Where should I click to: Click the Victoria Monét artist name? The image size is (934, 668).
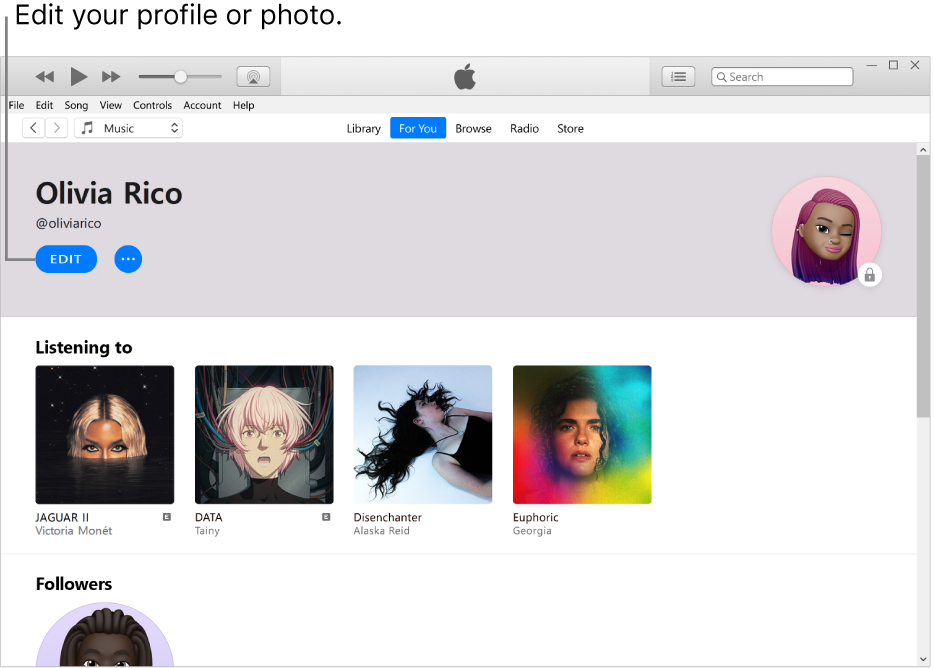click(x=74, y=531)
